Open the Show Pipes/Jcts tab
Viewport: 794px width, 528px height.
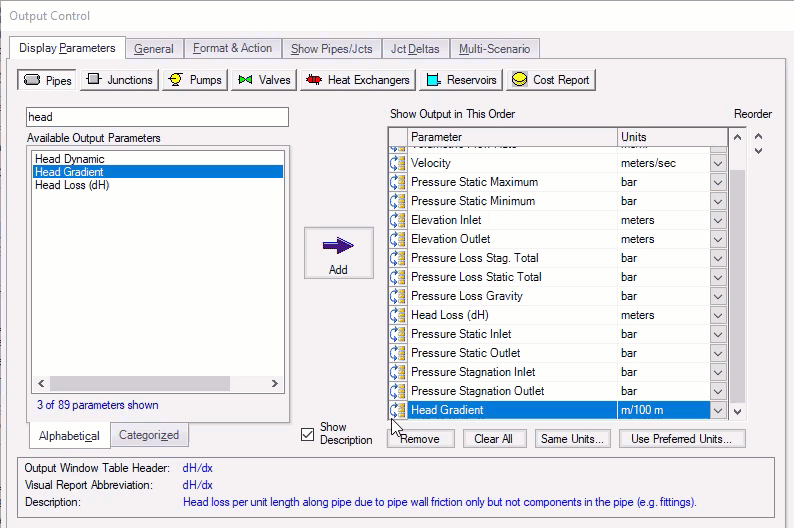332,49
